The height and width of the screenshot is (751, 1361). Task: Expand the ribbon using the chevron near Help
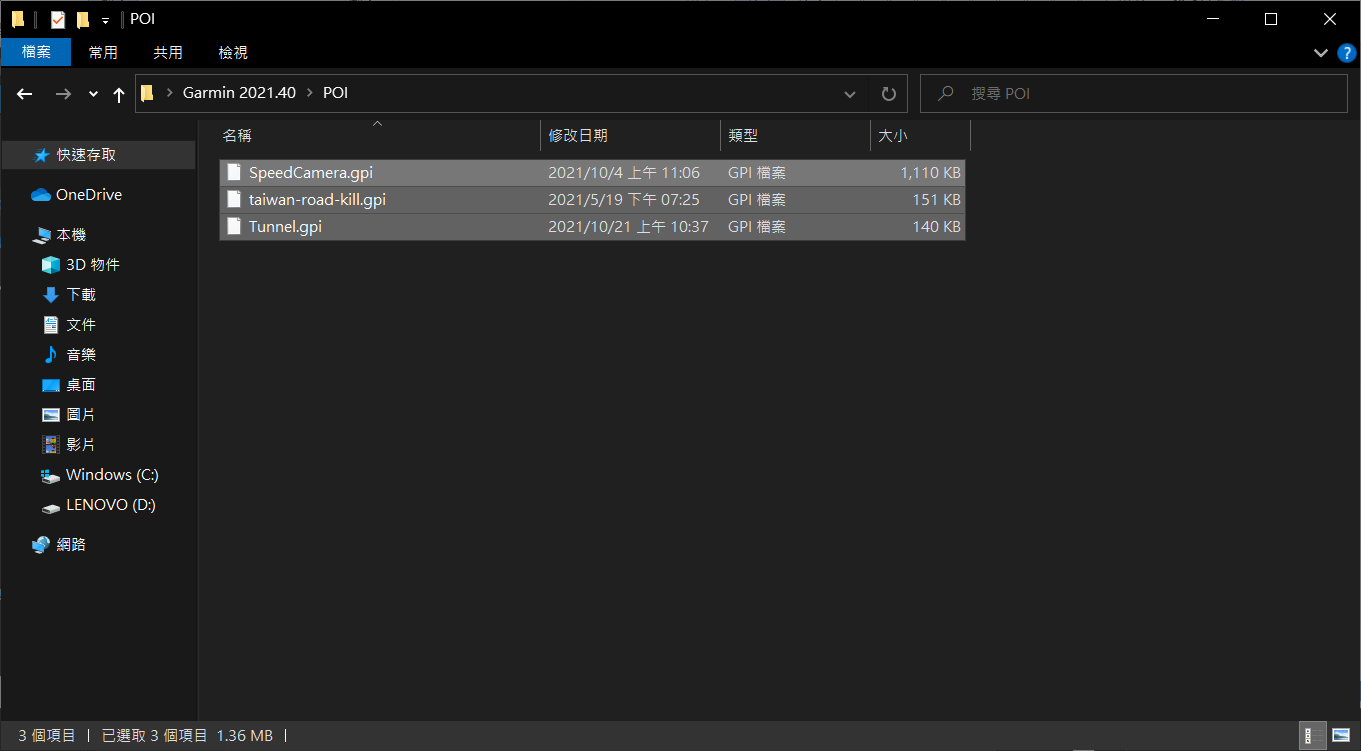pyautogui.click(x=1320, y=53)
